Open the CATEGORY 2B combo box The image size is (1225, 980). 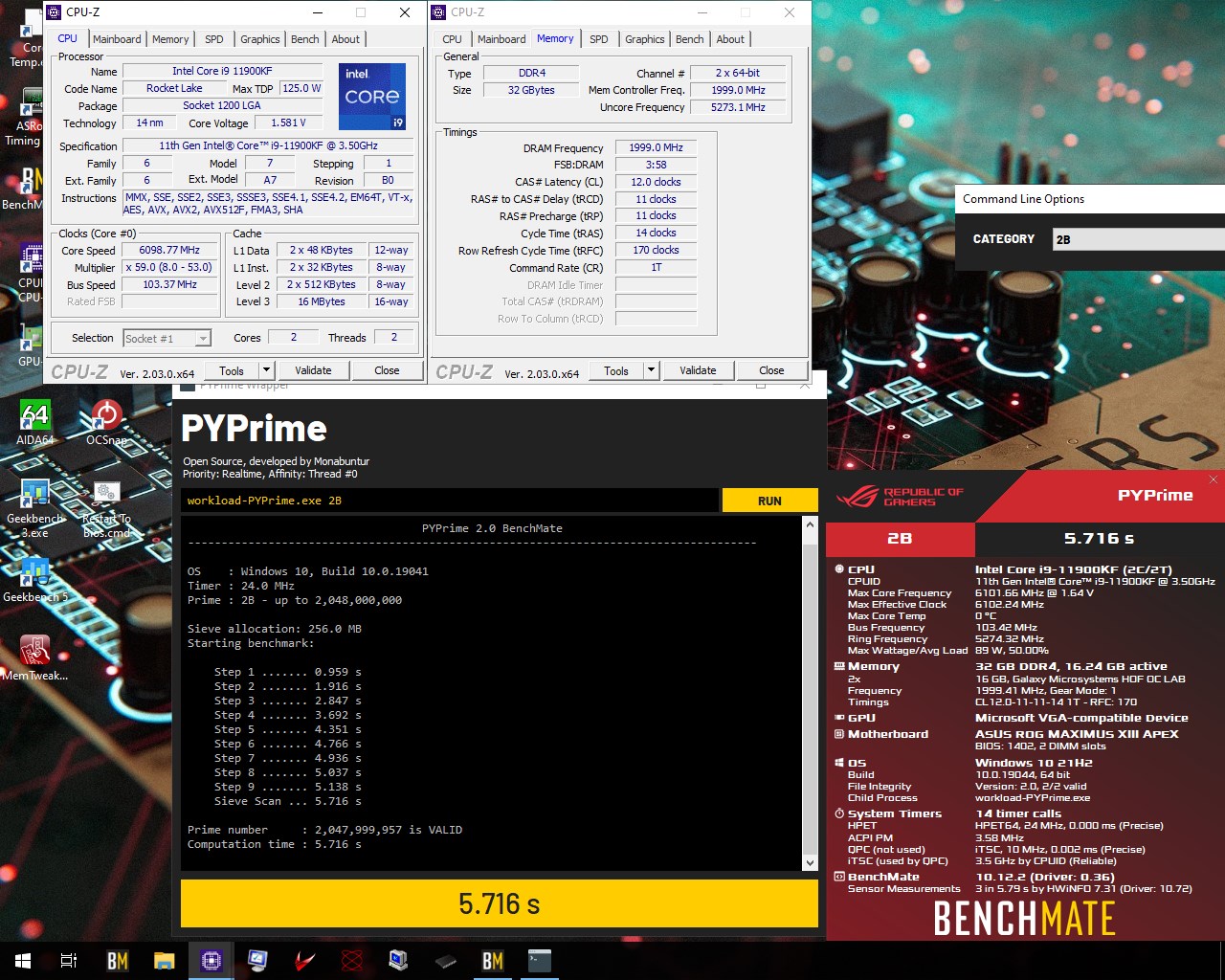(1138, 239)
